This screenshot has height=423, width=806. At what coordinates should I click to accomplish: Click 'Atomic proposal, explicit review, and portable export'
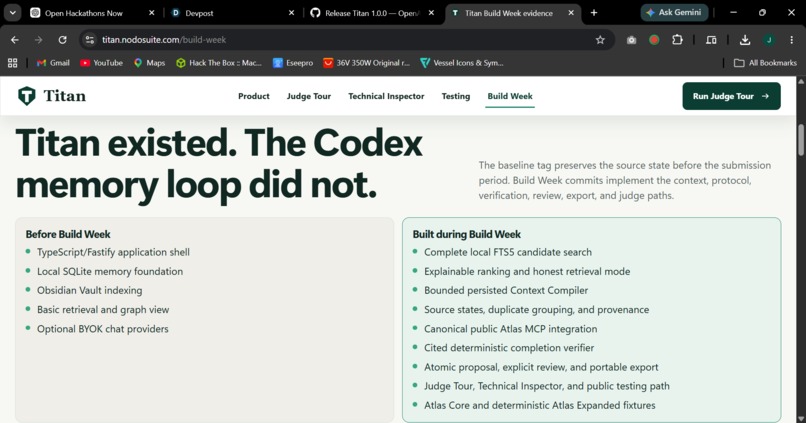point(541,367)
